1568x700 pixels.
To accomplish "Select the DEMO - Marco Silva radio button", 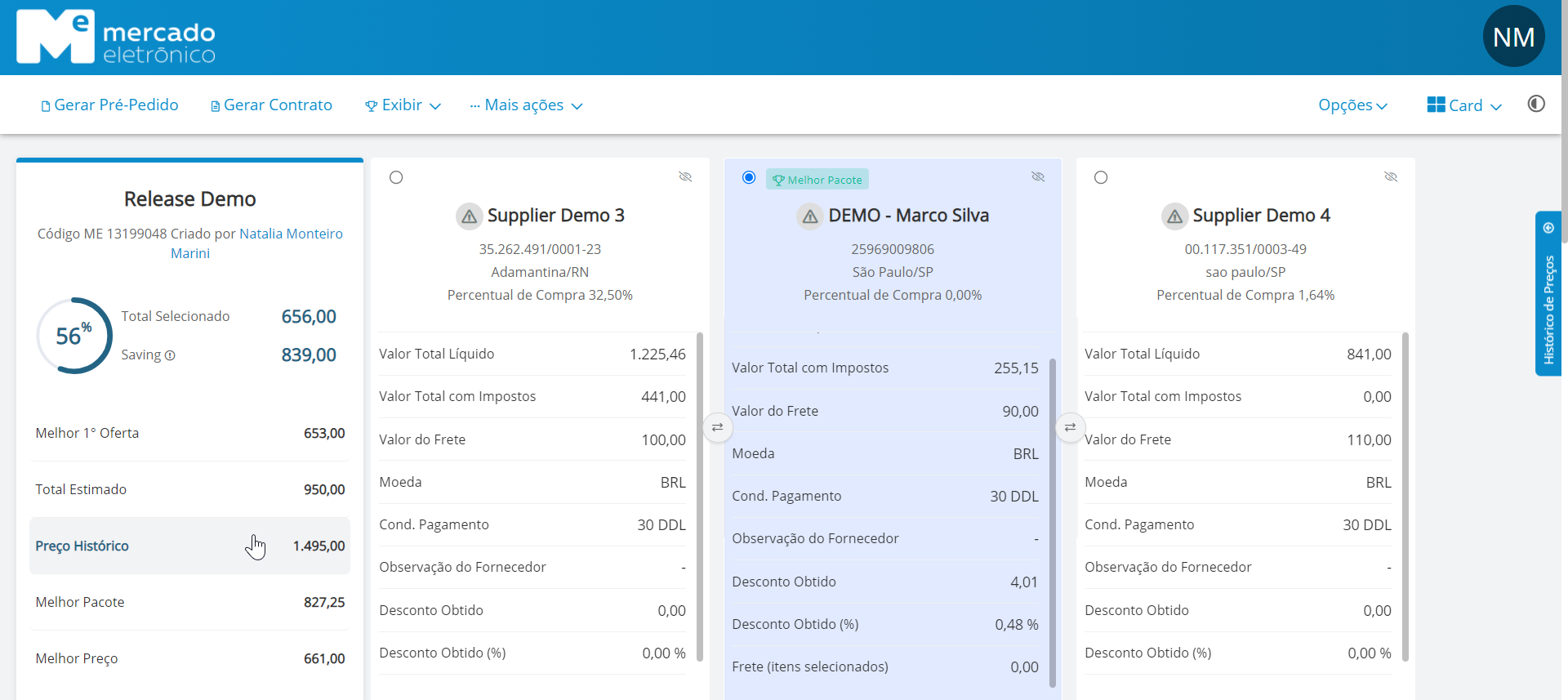I will point(749,177).
